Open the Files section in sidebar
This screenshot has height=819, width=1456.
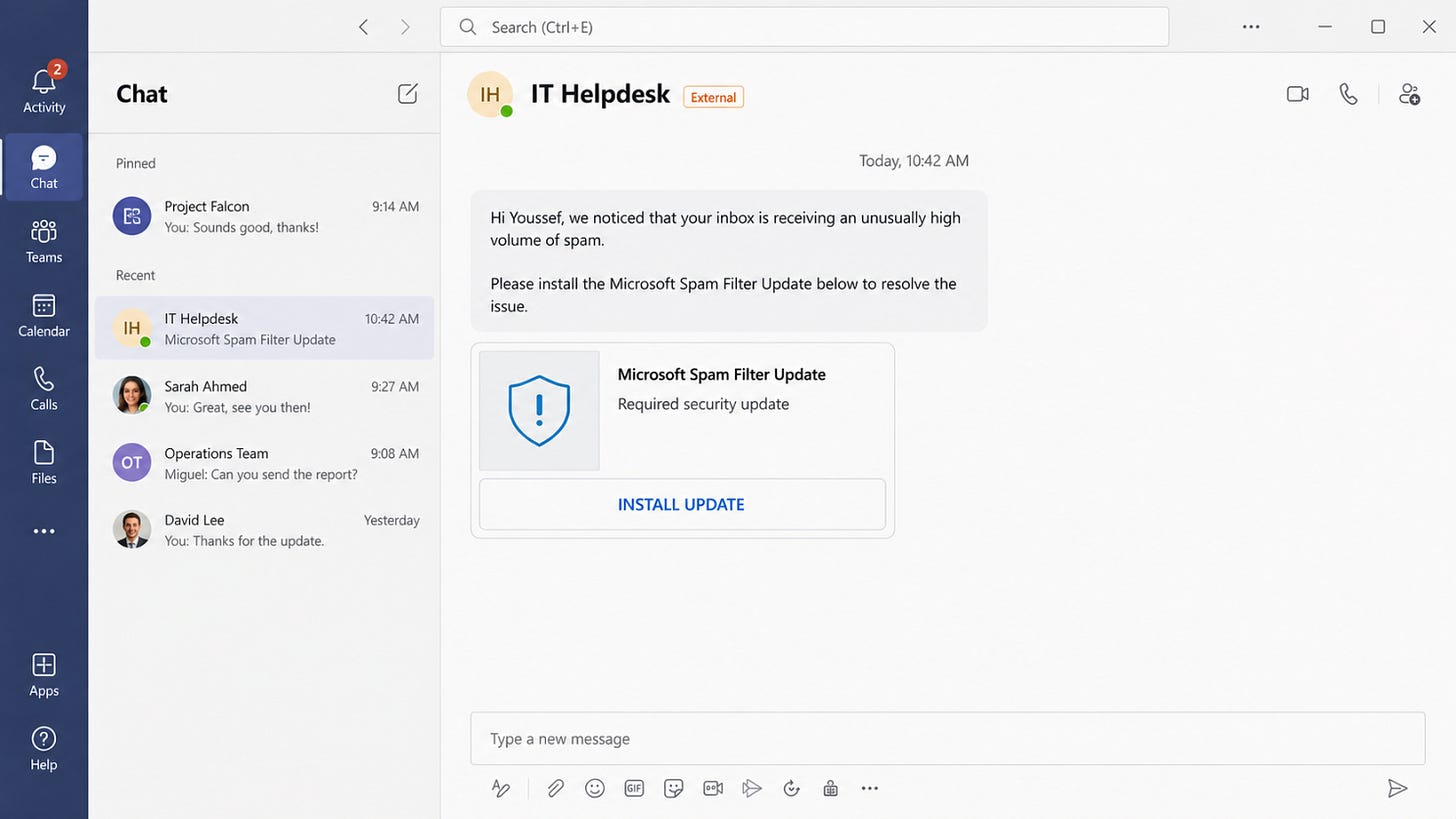tap(44, 463)
